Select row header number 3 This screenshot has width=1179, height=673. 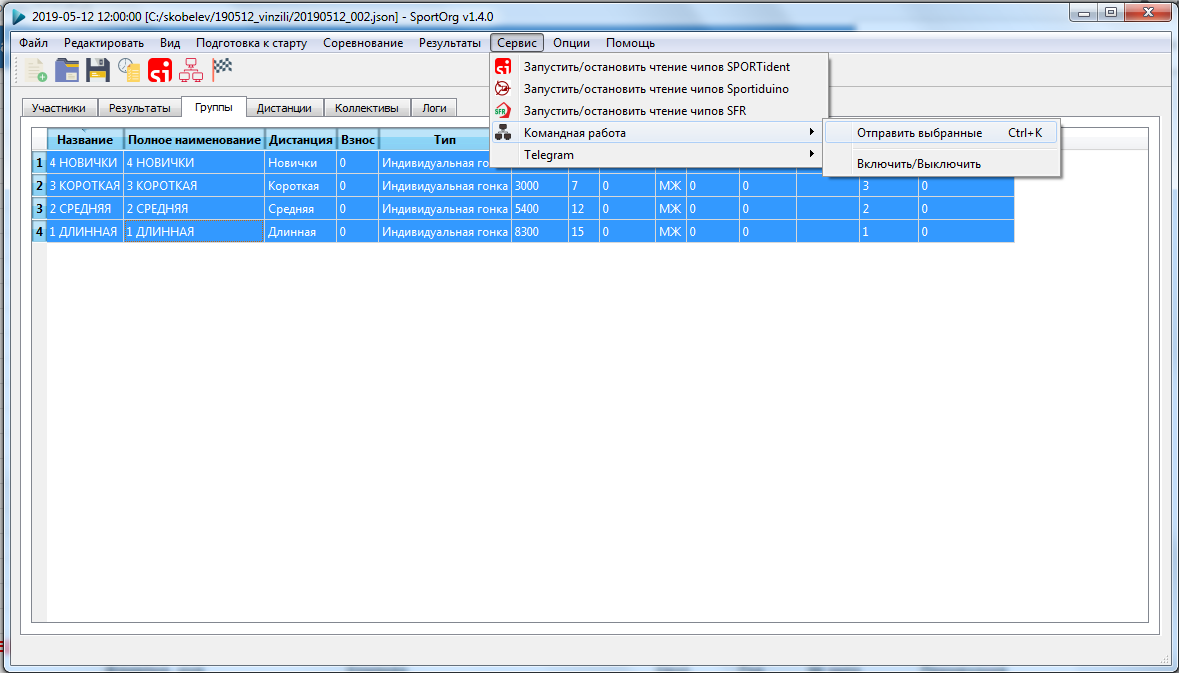(39, 208)
